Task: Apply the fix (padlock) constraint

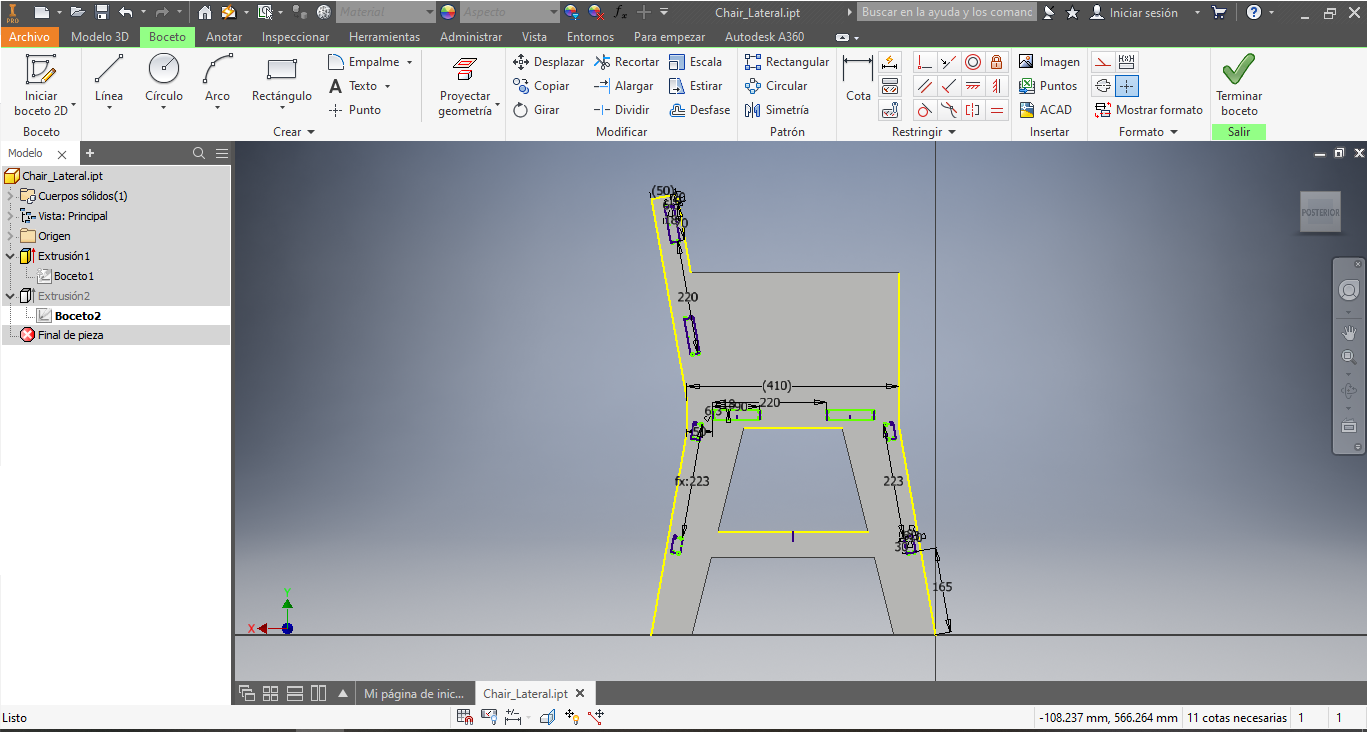Action: tap(996, 62)
